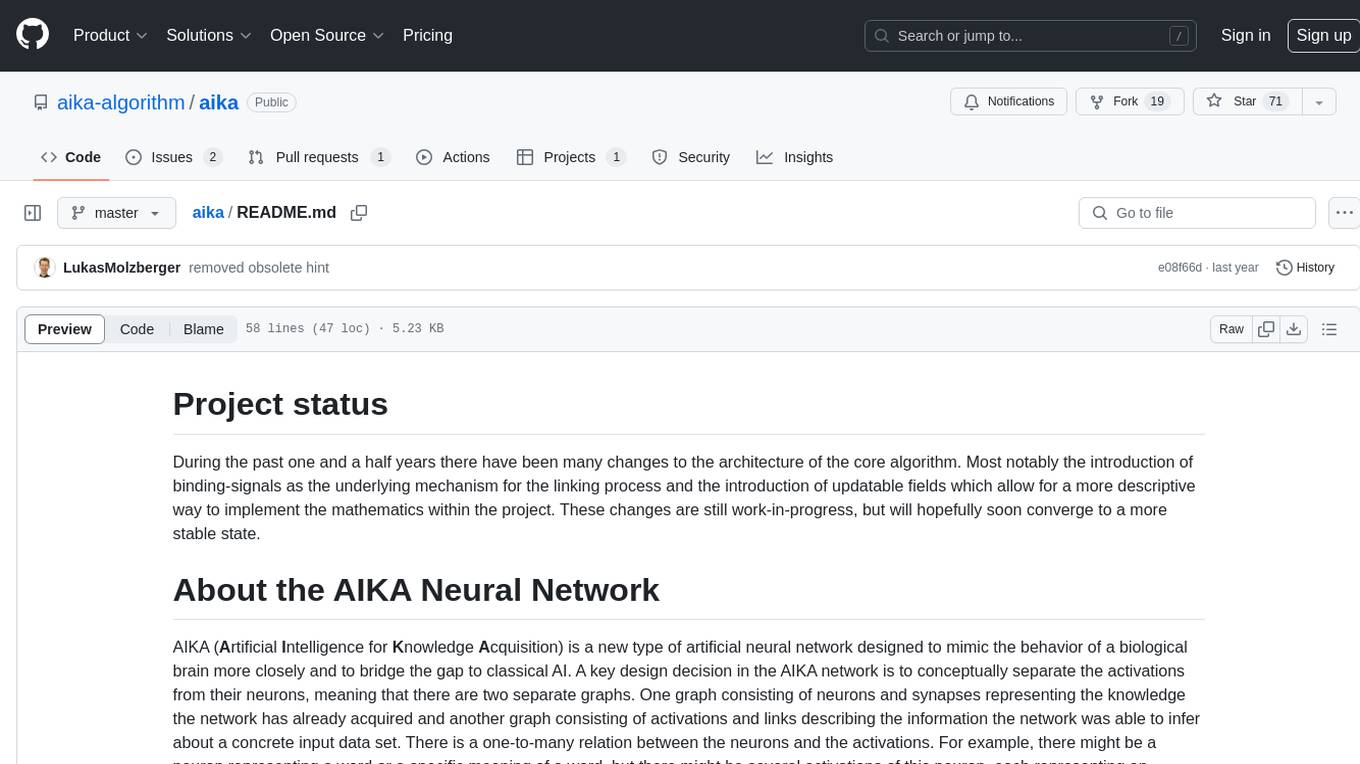
Task: Download the raw file
Action: [1293, 329]
